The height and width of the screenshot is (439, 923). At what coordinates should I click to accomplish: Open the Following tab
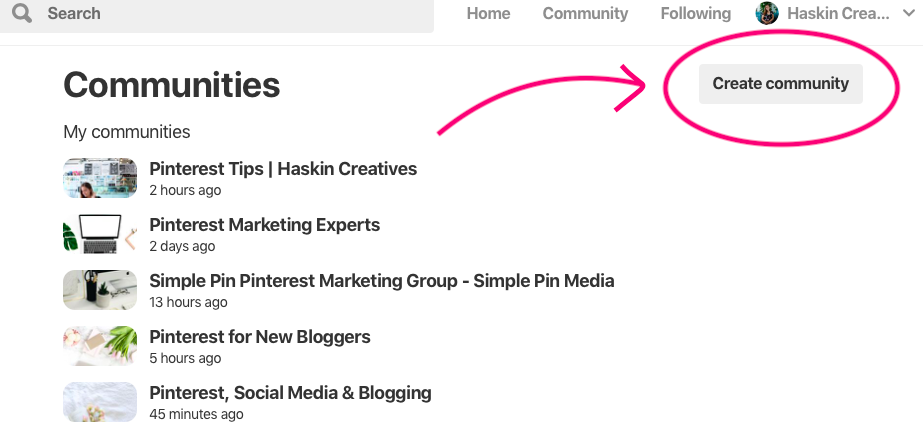coord(695,14)
